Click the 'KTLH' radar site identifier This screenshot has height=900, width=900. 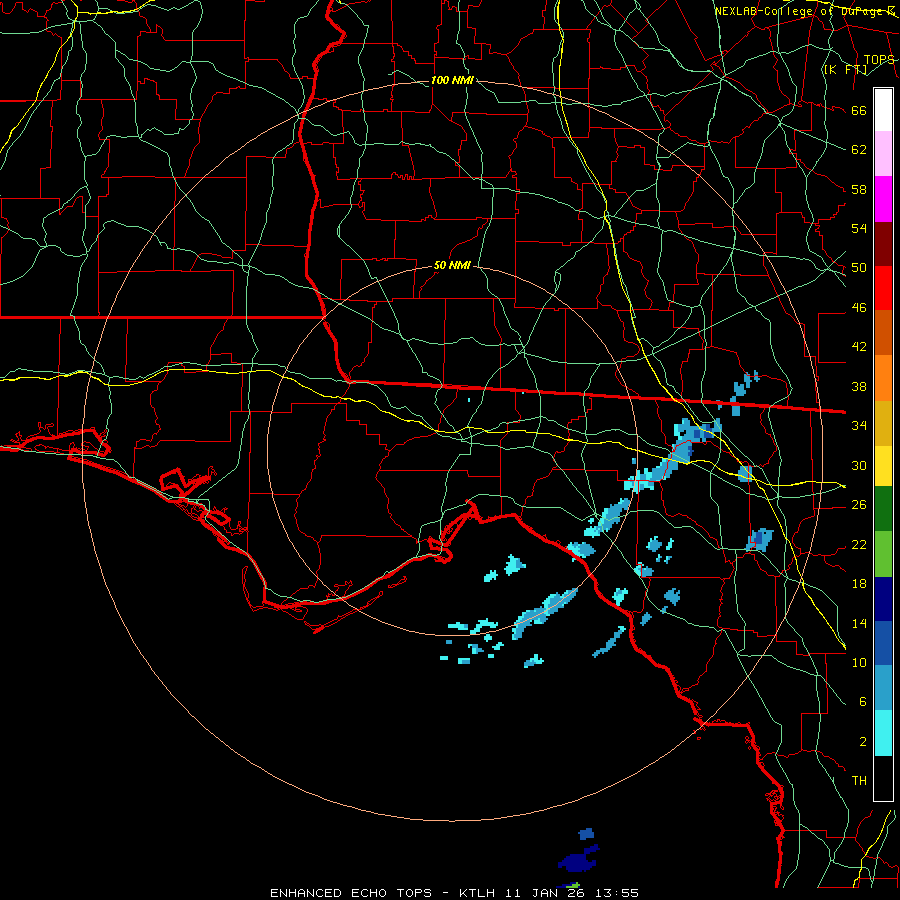point(478,893)
